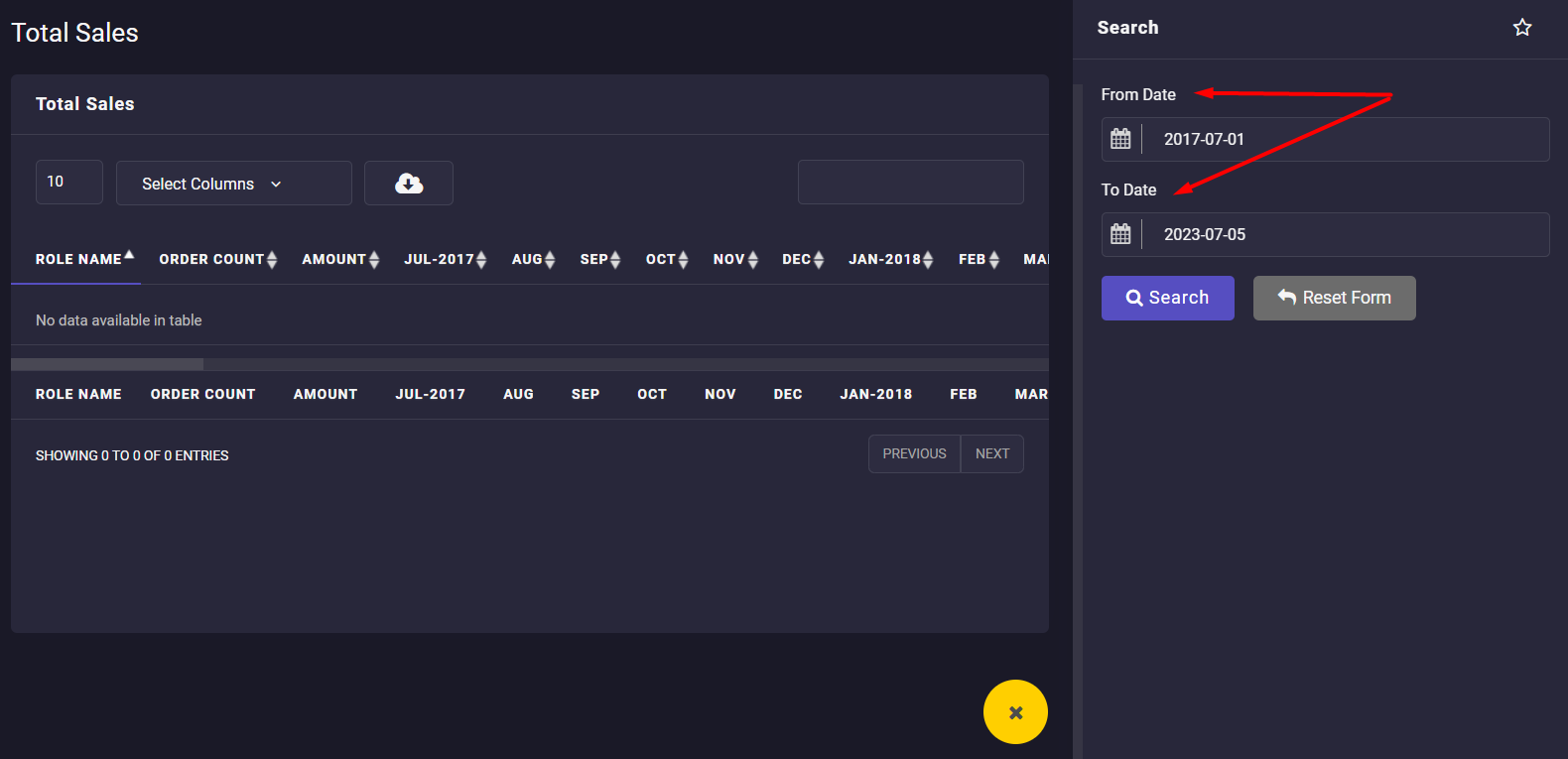1568x759 pixels.
Task: Click the From Date input field
Action: click(1345, 139)
